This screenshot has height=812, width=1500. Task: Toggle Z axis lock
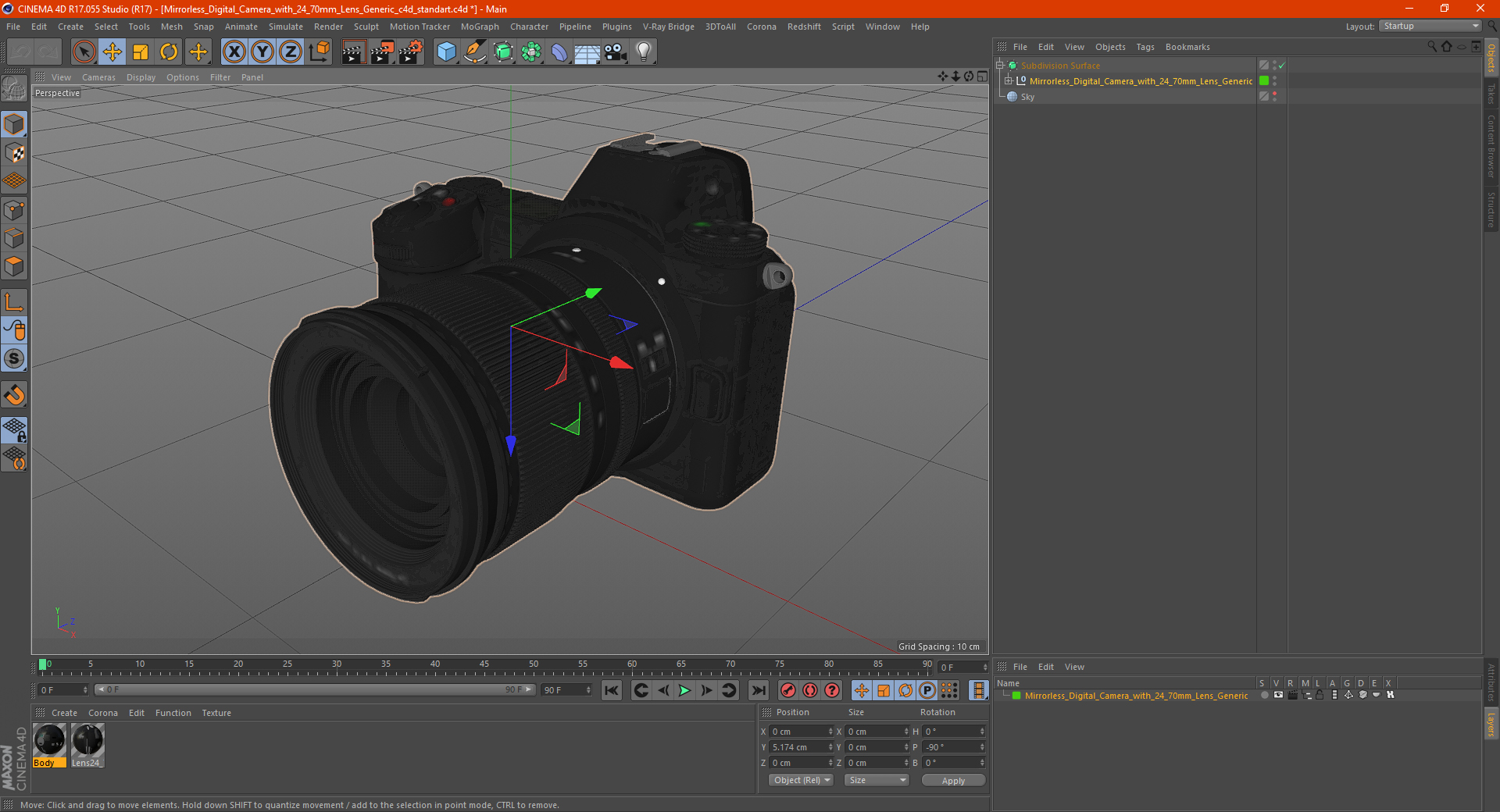291,52
